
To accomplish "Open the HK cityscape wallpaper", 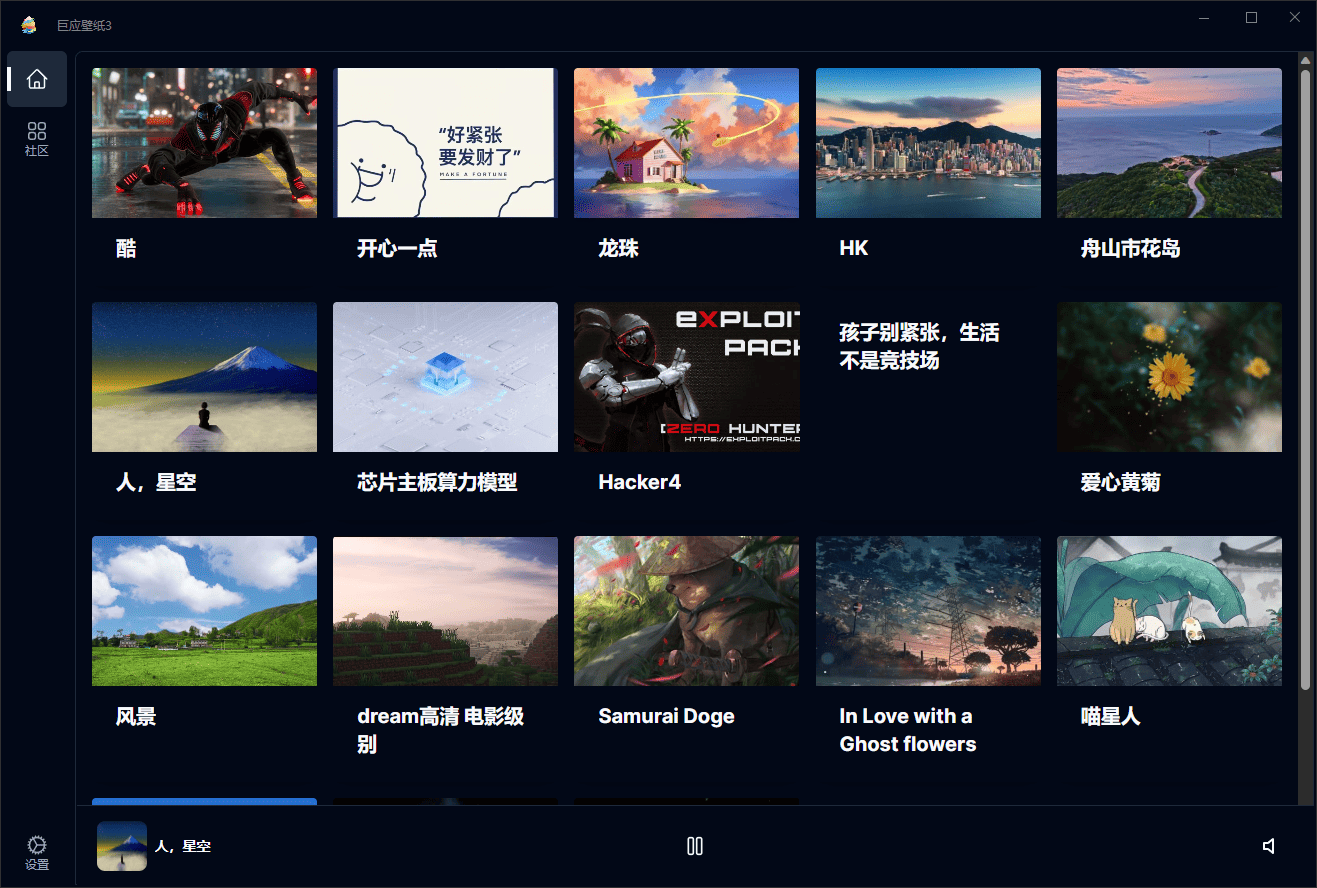I will [x=928, y=142].
